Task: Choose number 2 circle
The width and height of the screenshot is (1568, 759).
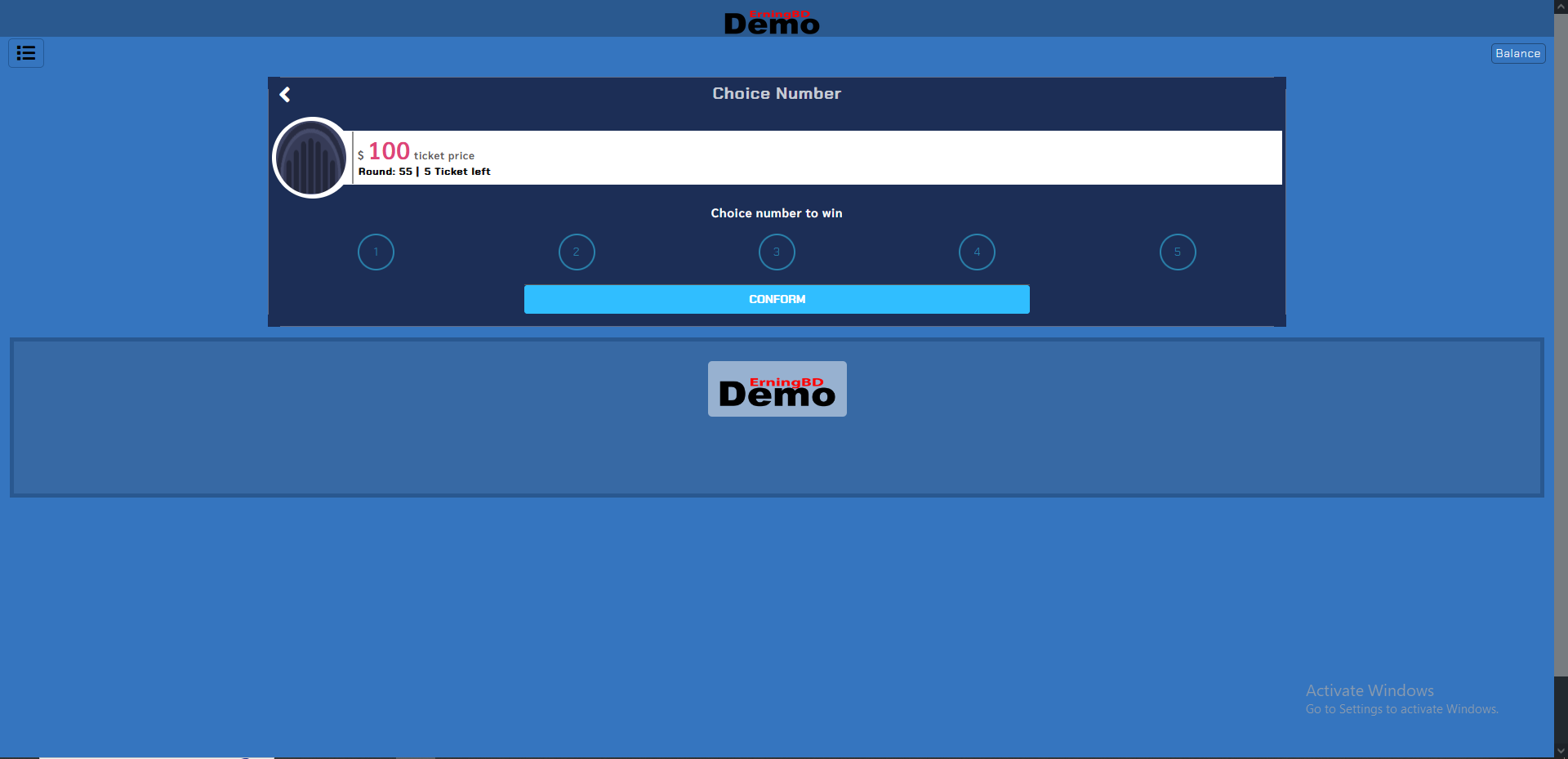Action: click(577, 252)
